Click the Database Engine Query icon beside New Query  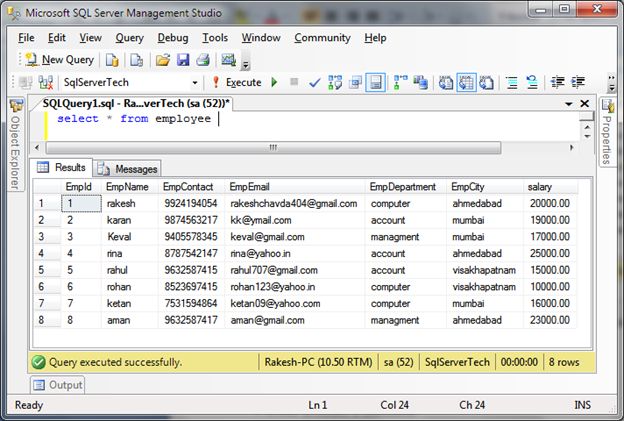112,60
